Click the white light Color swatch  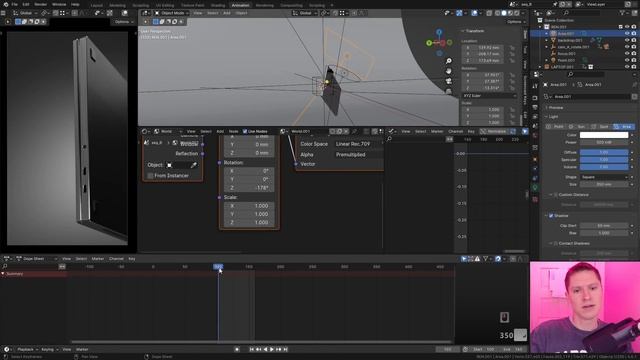click(604, 135)
